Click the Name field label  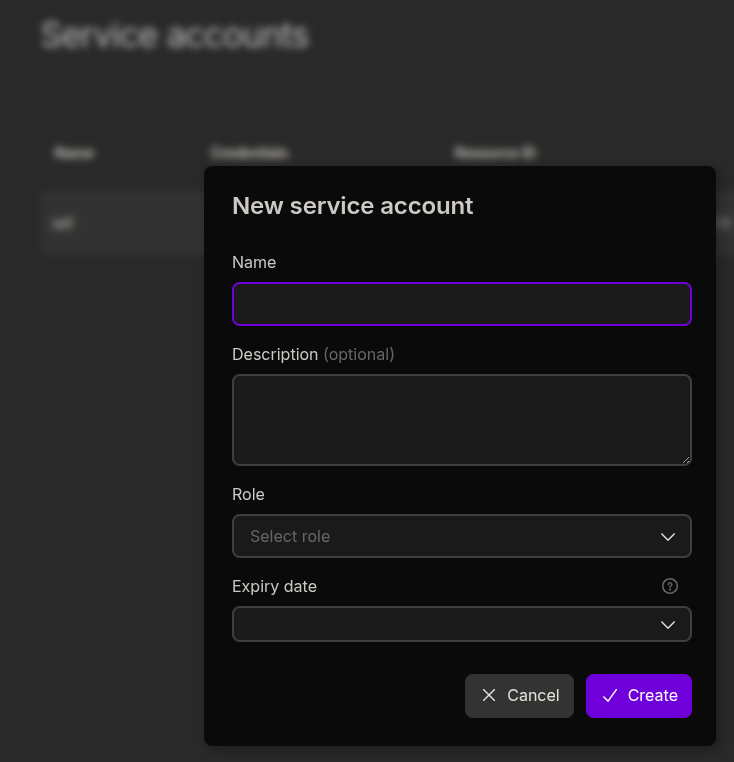pos(254,262)
